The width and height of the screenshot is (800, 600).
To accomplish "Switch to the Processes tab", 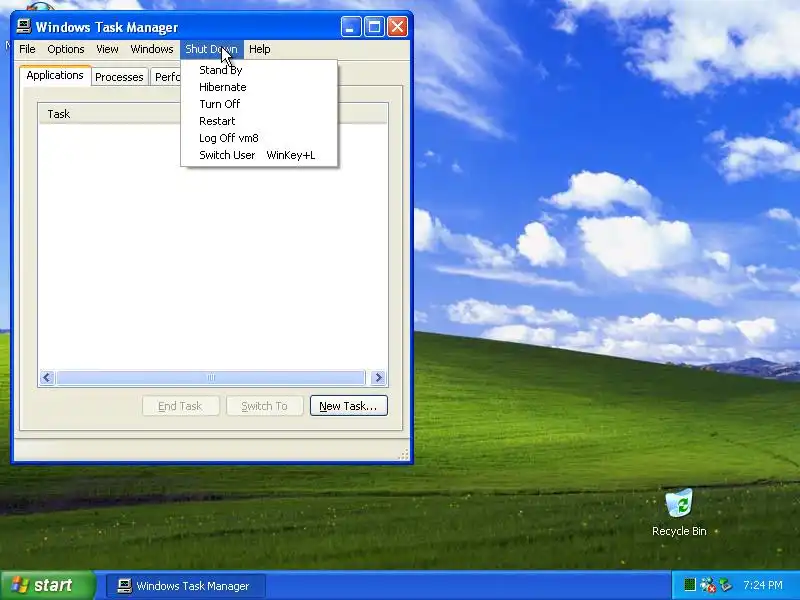I will coord(119,77).
